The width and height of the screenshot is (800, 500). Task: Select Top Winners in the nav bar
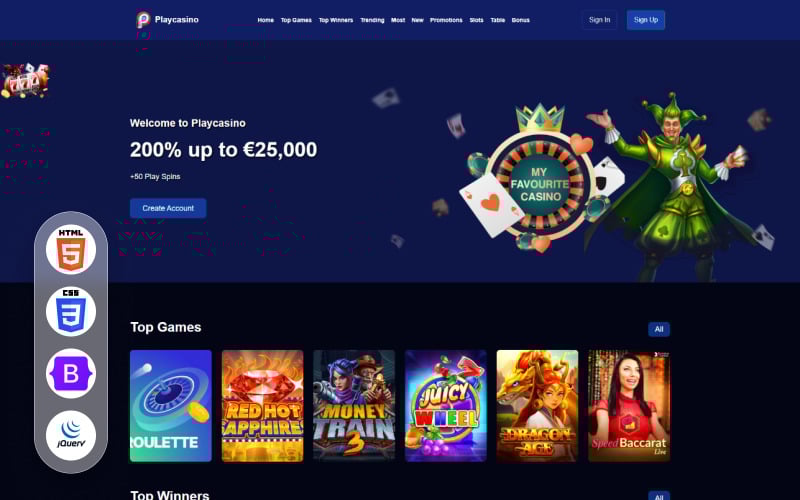tap(336, 20)
